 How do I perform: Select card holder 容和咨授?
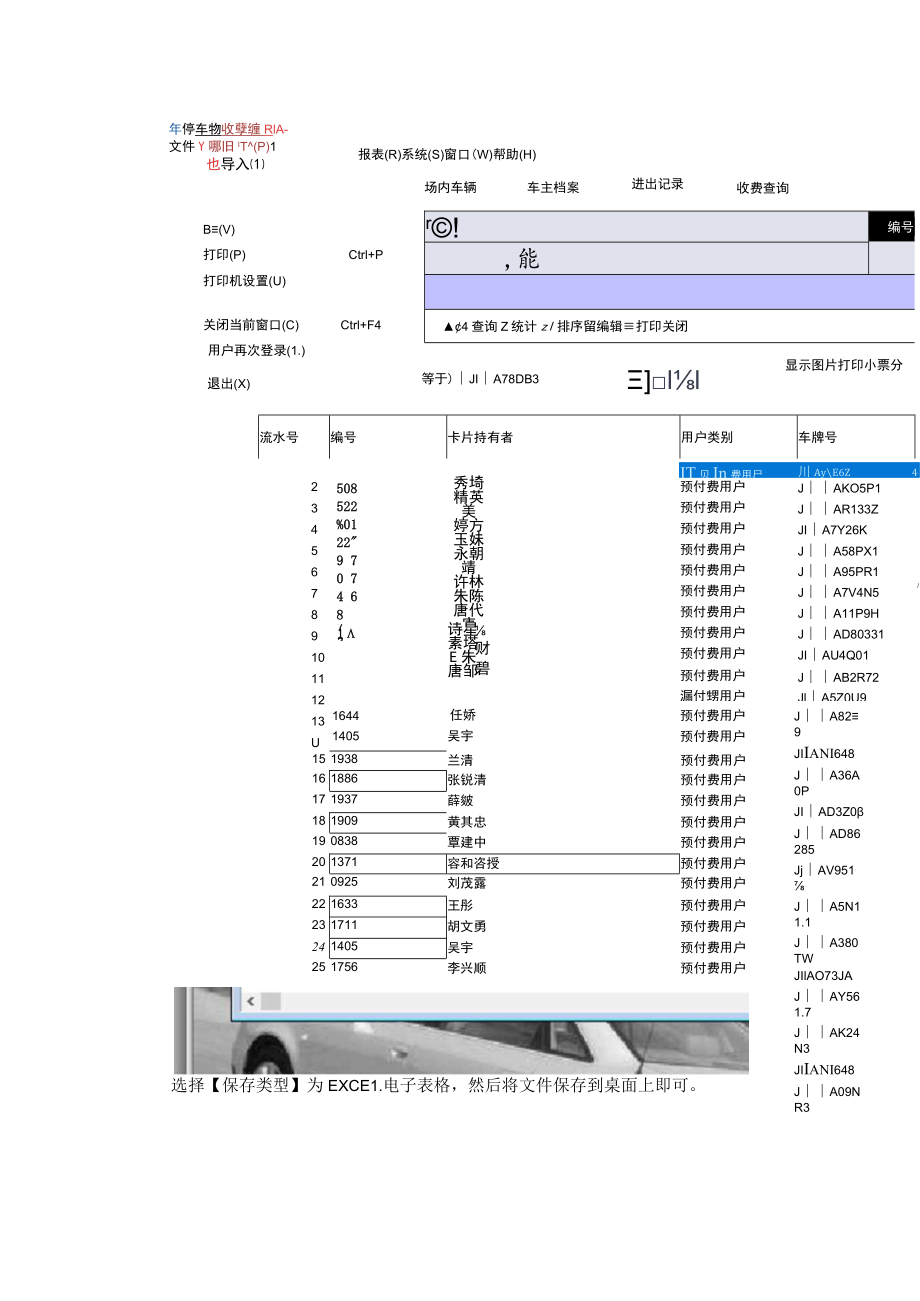coord(474,863)
